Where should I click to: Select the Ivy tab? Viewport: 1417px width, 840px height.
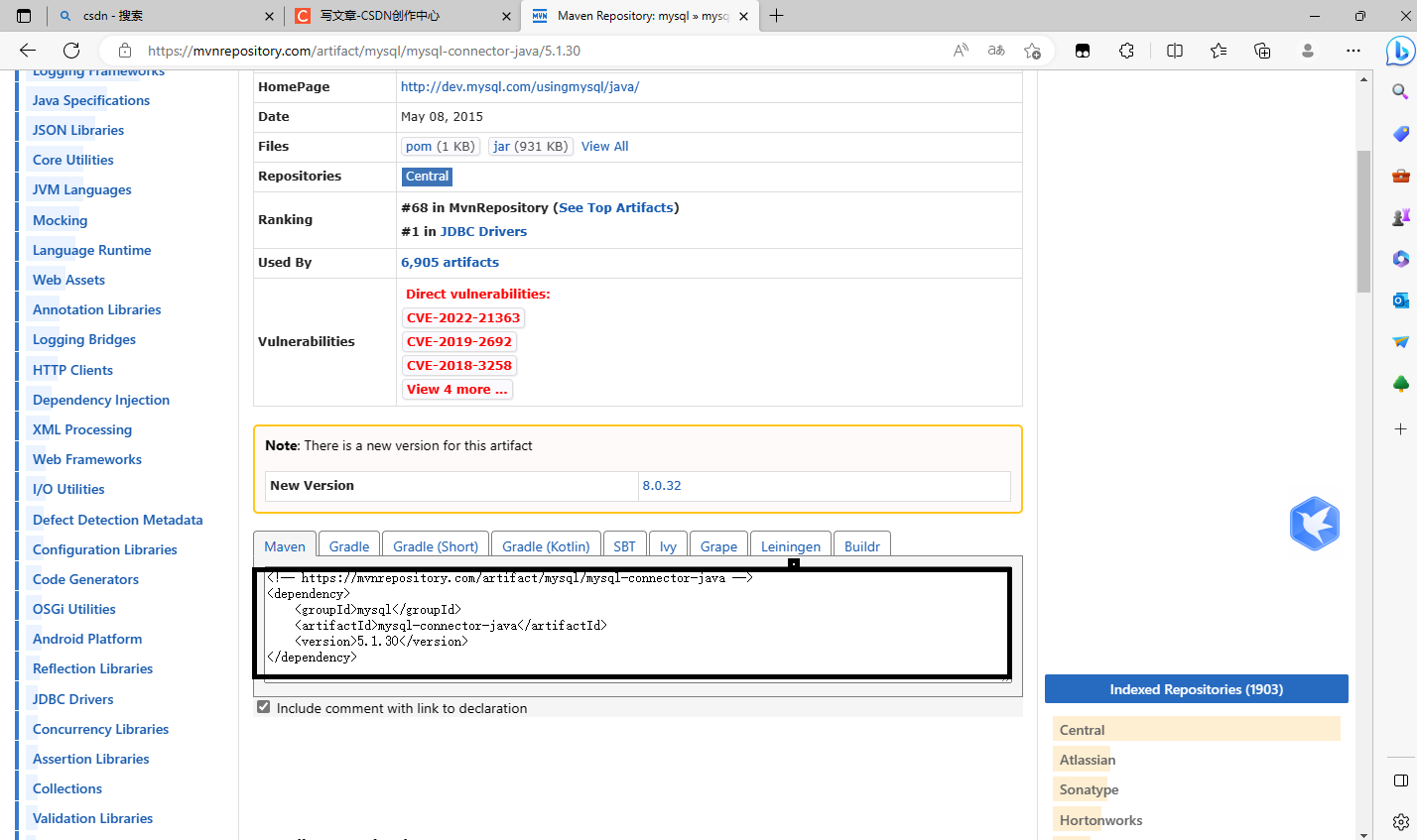coord(668,545)
